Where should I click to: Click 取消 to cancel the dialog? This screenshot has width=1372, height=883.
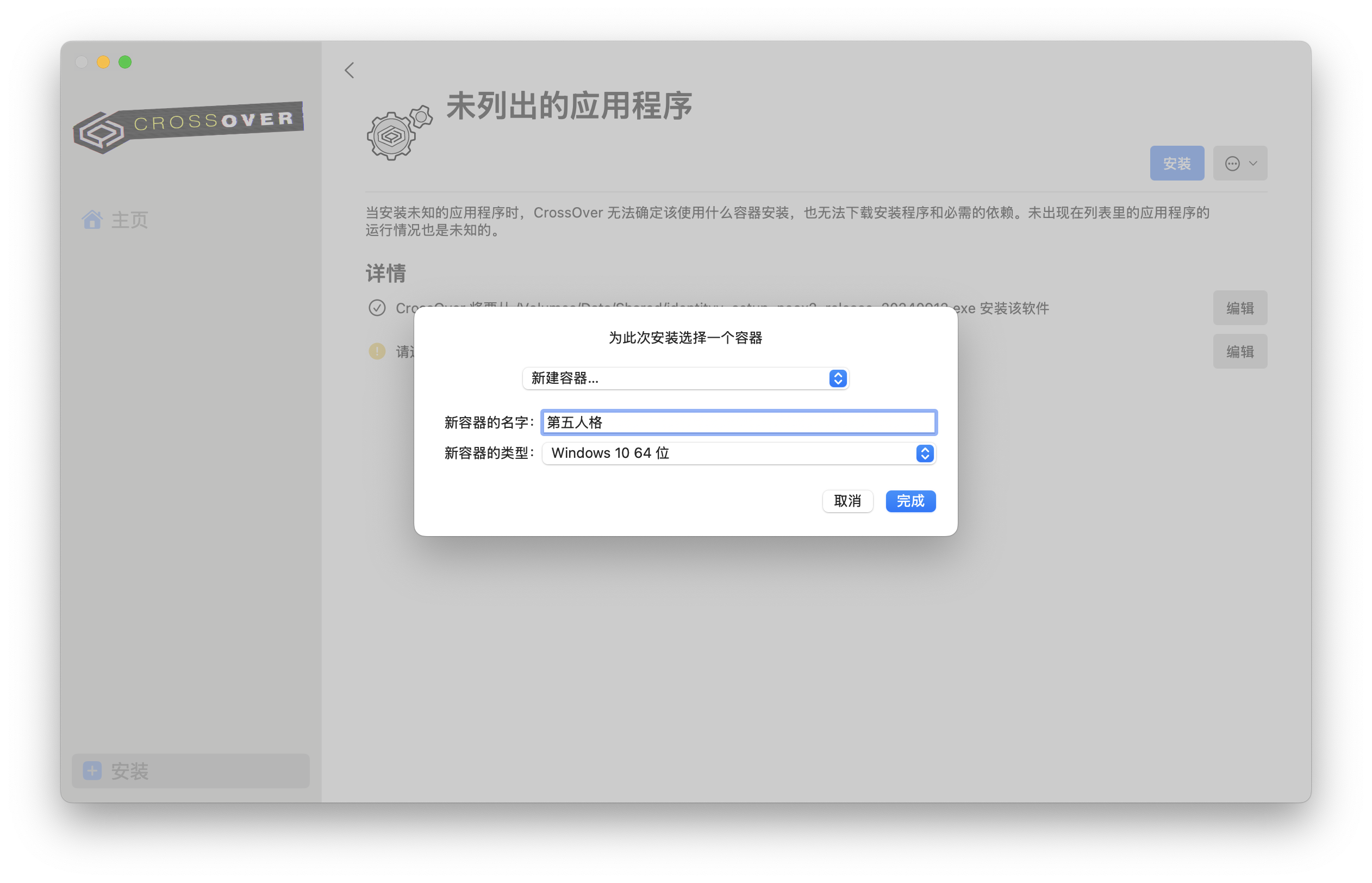point(847,501)
